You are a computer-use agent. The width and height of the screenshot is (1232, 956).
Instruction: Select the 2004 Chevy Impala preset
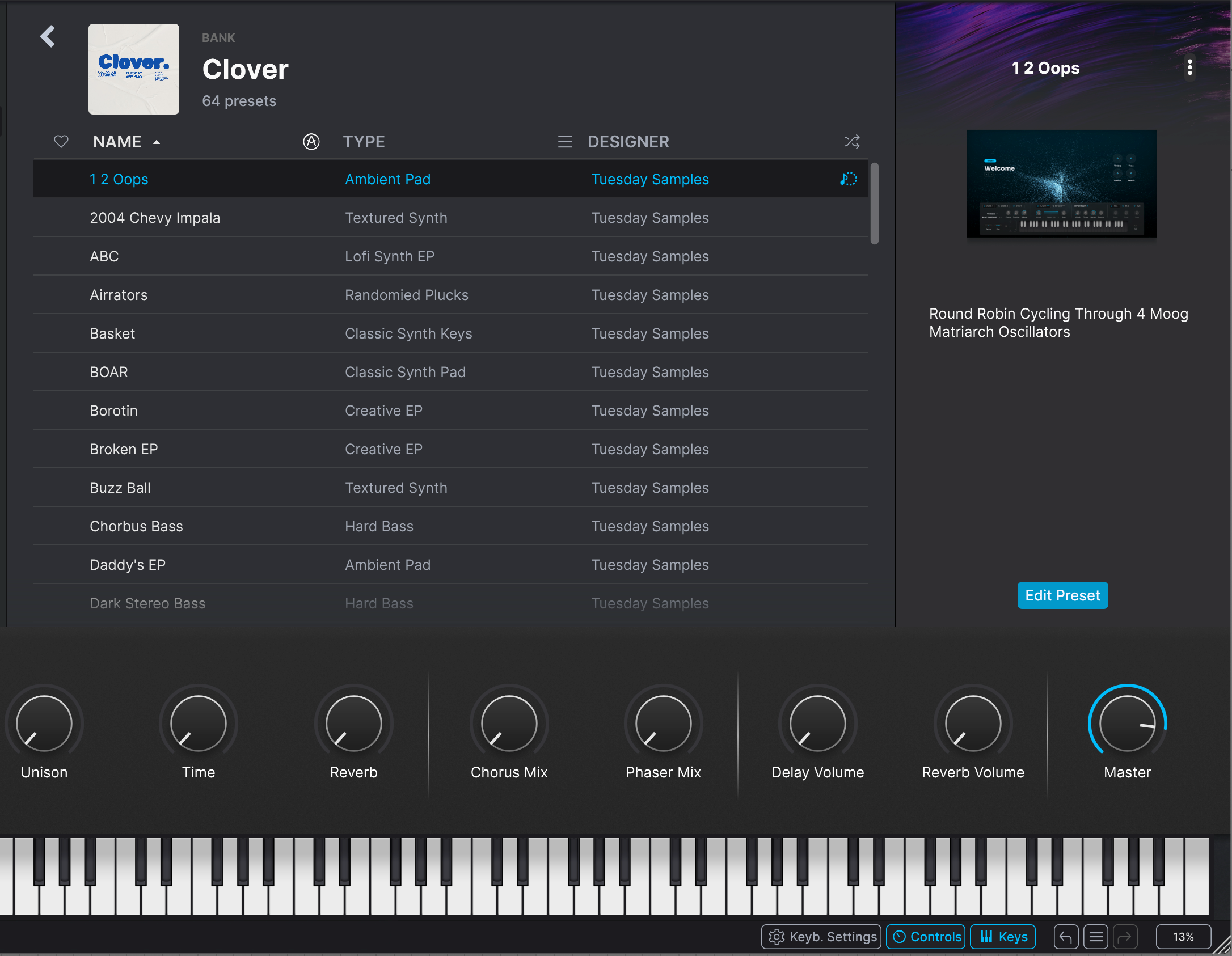click(x=450, y=218)
